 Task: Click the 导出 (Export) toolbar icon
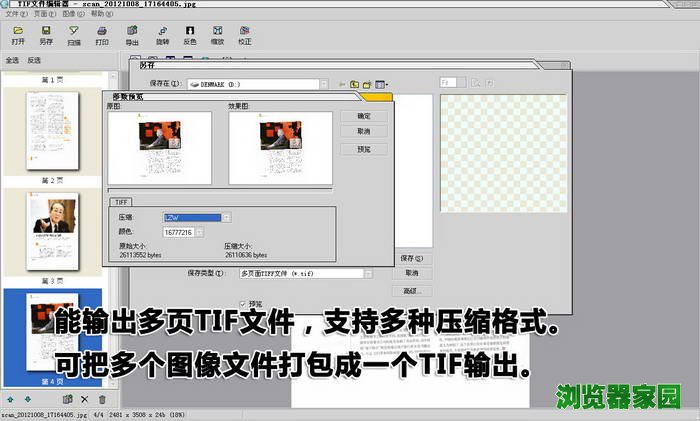[x=132, y=36]
